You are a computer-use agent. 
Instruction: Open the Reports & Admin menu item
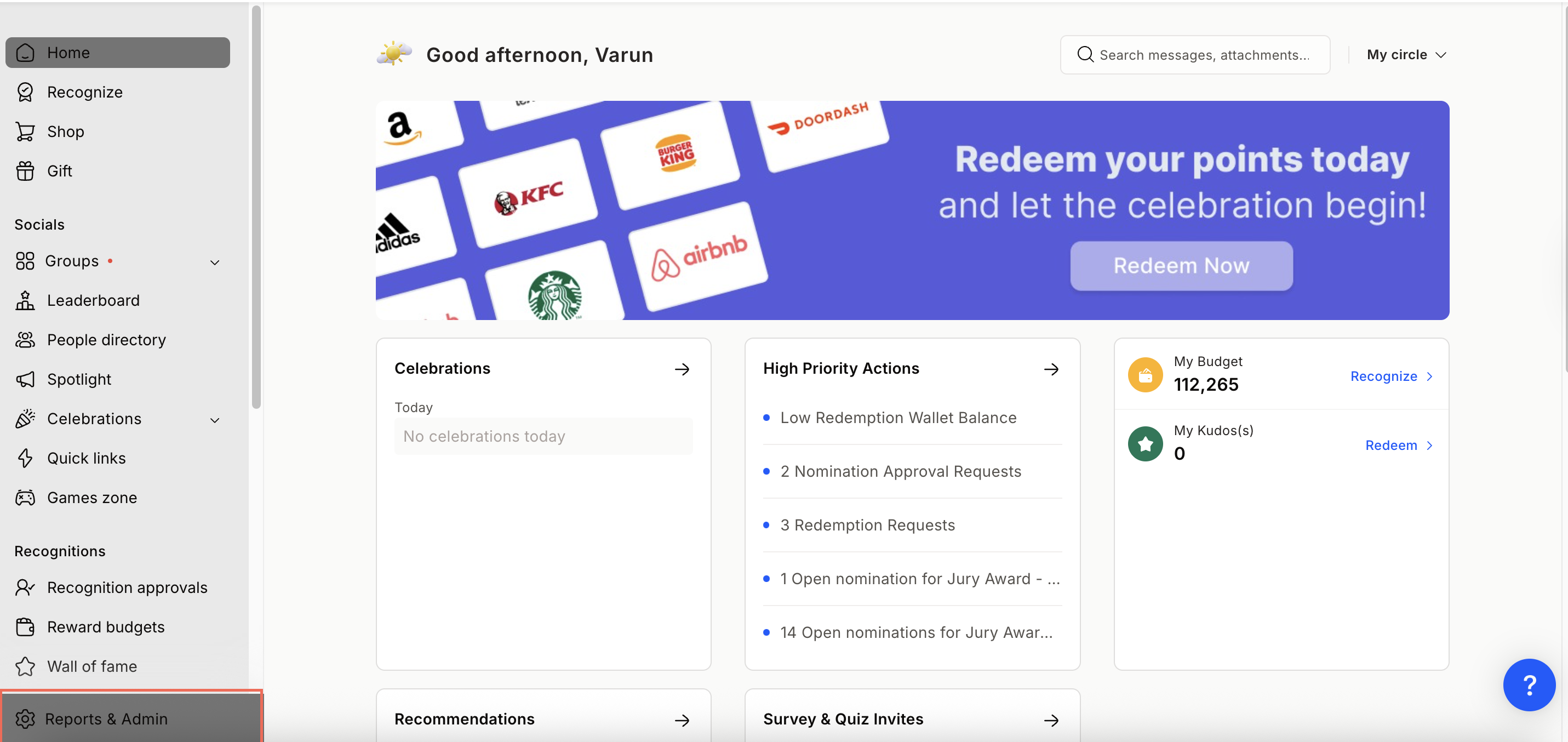pos(132,720)
